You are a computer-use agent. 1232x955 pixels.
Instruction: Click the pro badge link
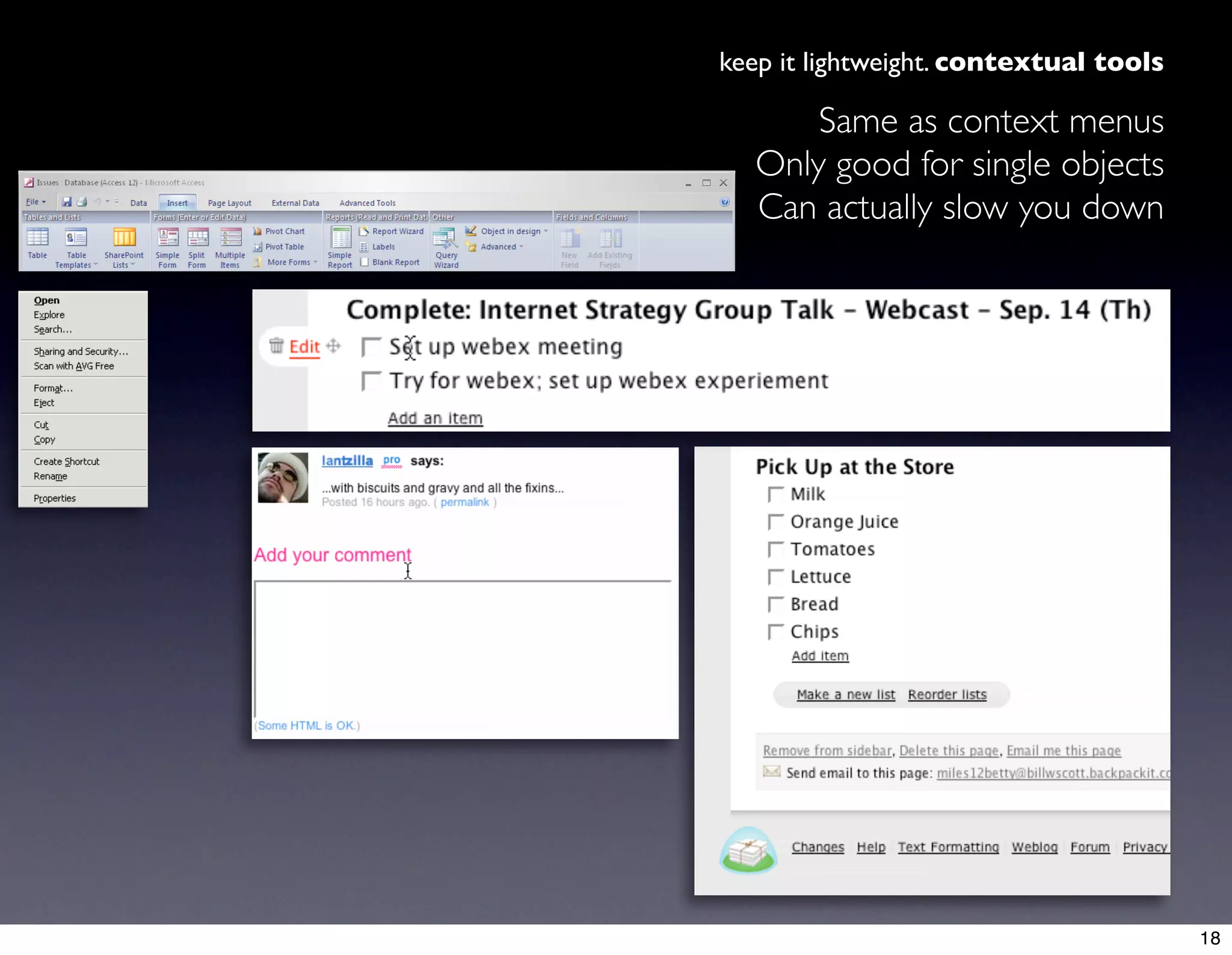[392, 460]
